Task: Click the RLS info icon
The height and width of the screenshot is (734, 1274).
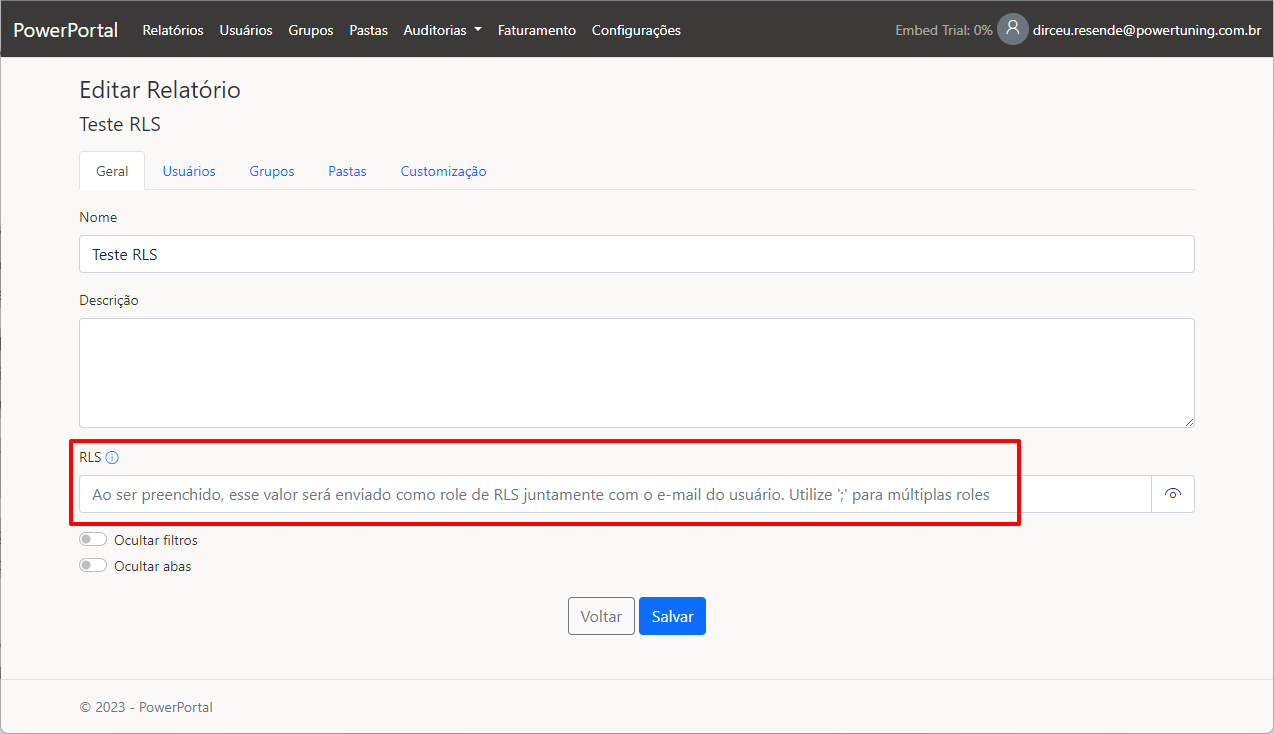Action: 112,458
